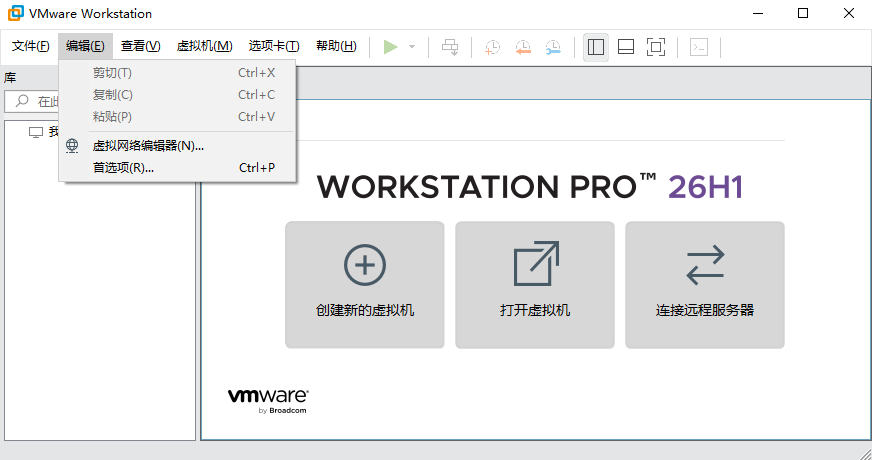Enter full screen mode icon

pos(656,47)
